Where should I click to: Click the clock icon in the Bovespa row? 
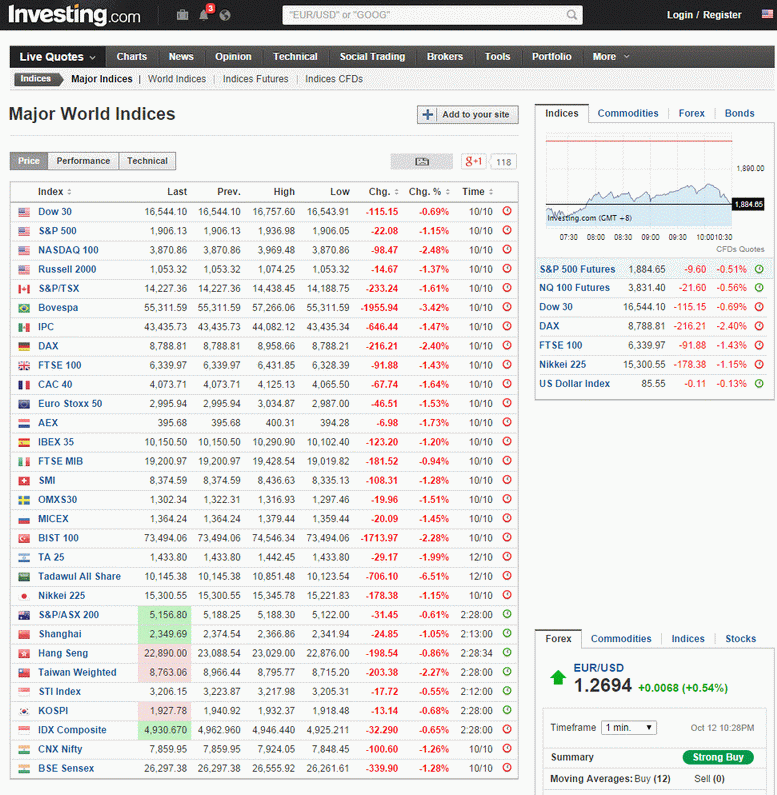(507, 307)
